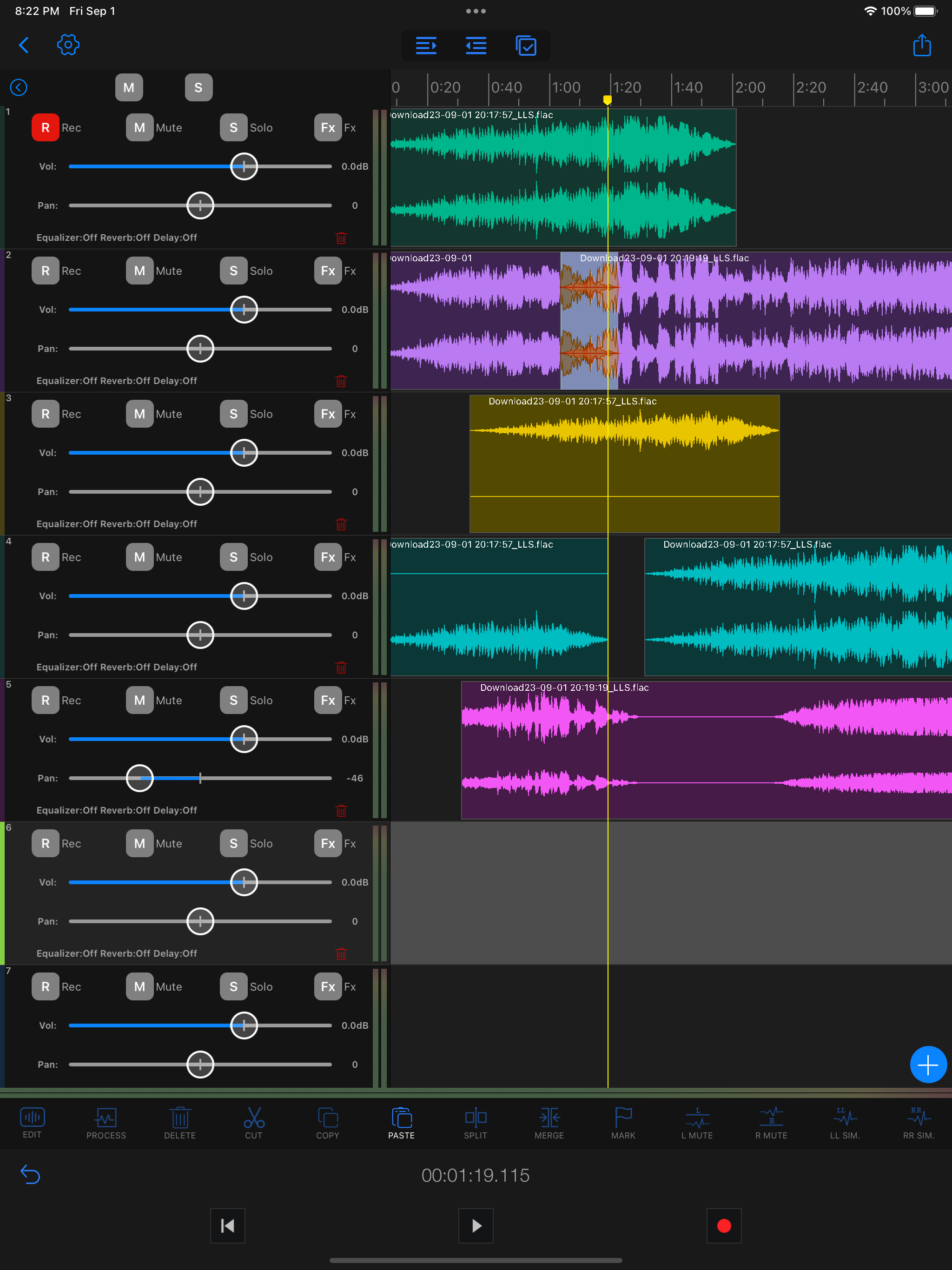This screenshot has width=952, height=1270.
Task: Click track 1 volume slider knob
Action: (x=244, y=166)
